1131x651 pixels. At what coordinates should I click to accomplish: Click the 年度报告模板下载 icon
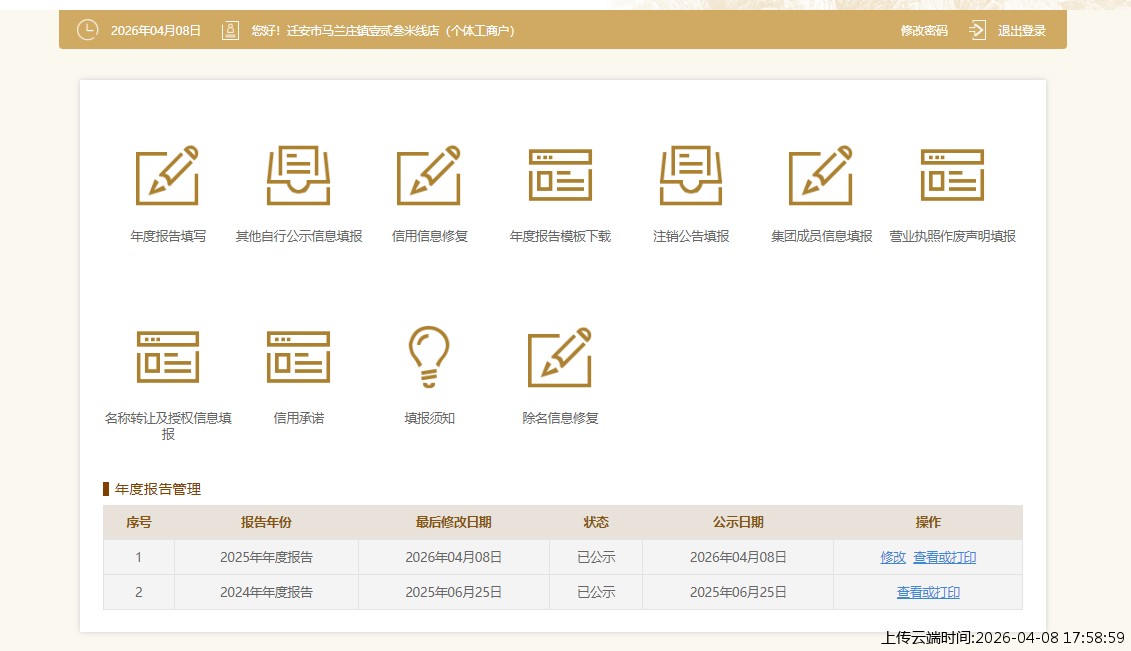(x=560, y=176)
